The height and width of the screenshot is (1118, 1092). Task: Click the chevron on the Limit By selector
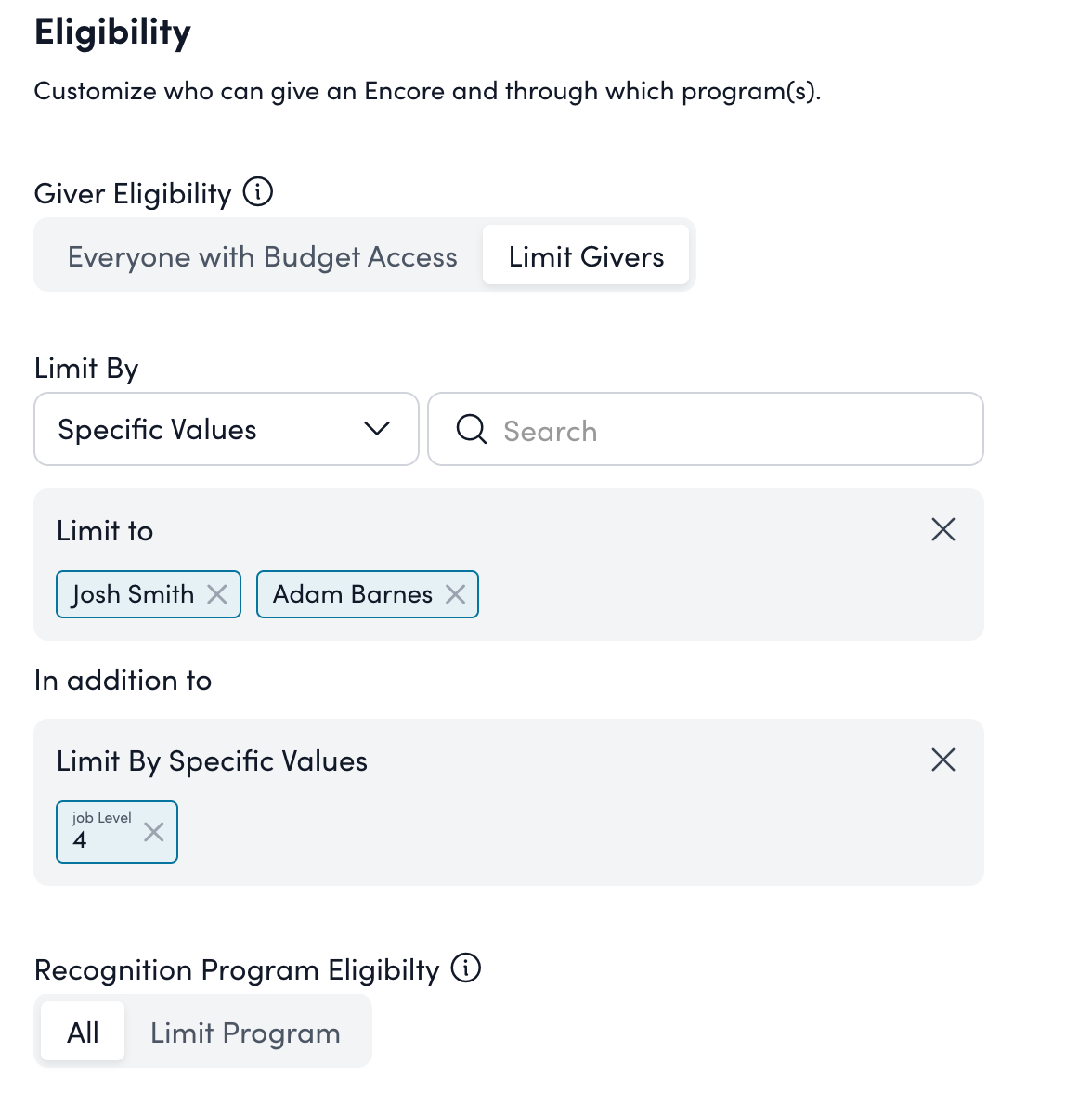pos(375,429)
